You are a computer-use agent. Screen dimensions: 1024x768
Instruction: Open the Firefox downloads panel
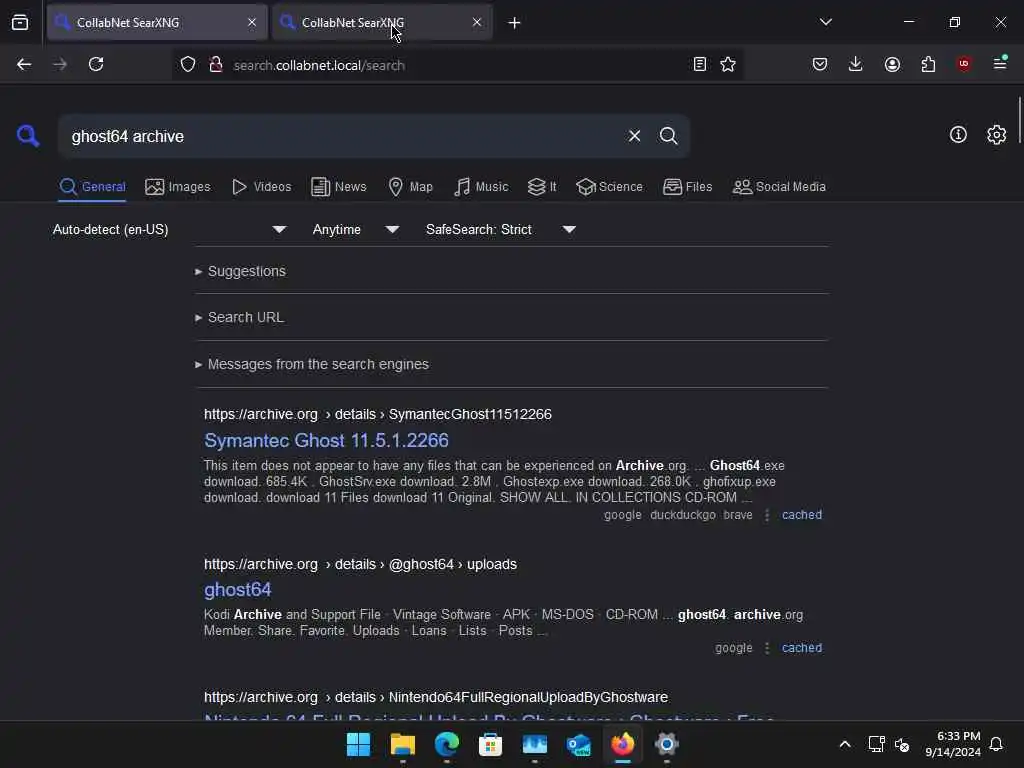coord(856,64)
